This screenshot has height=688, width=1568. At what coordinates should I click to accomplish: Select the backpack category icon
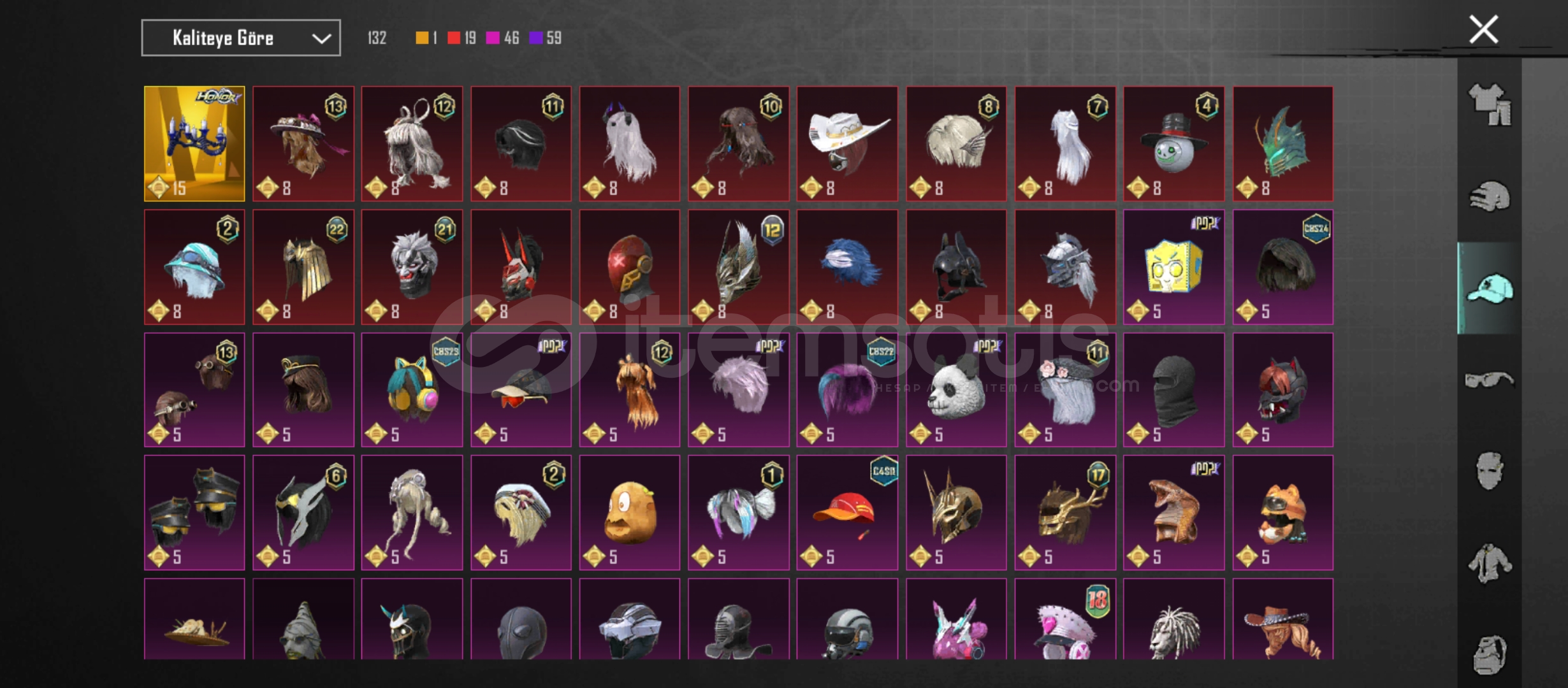coord(1490,654)
